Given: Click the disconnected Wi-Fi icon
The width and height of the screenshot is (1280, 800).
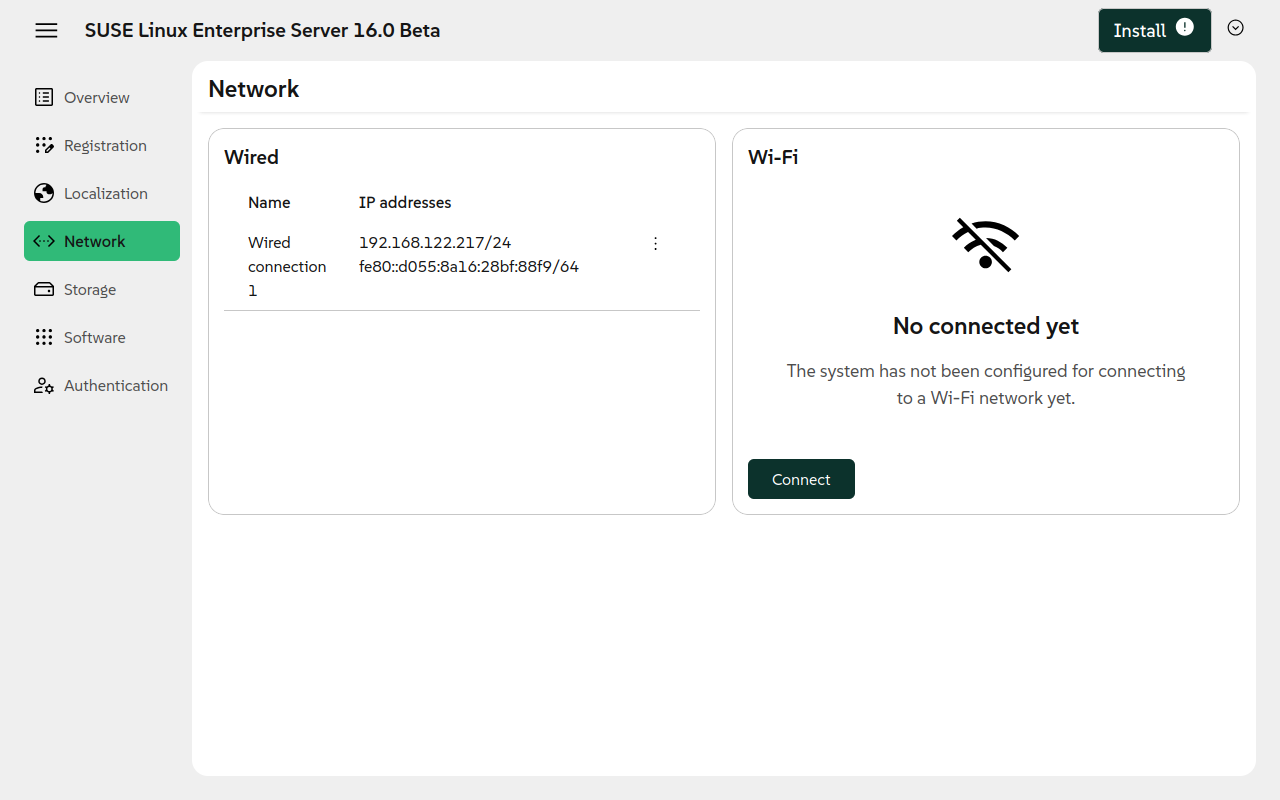Looking at the screenshot, I should point(986,243).
